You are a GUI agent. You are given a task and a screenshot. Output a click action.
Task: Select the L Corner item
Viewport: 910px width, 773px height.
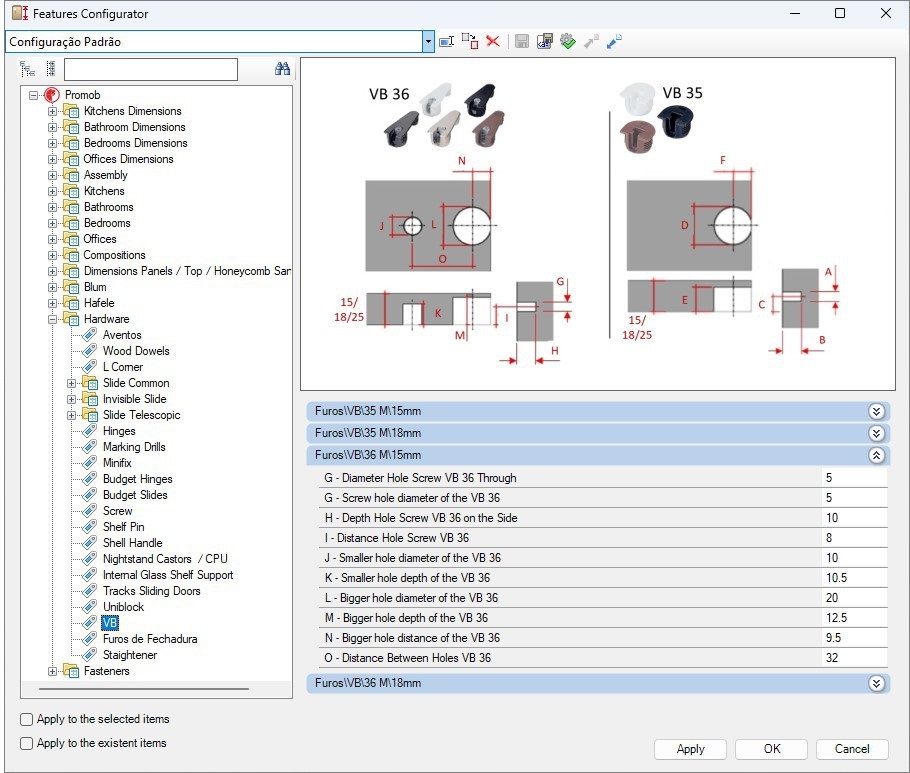pos(123,367)
